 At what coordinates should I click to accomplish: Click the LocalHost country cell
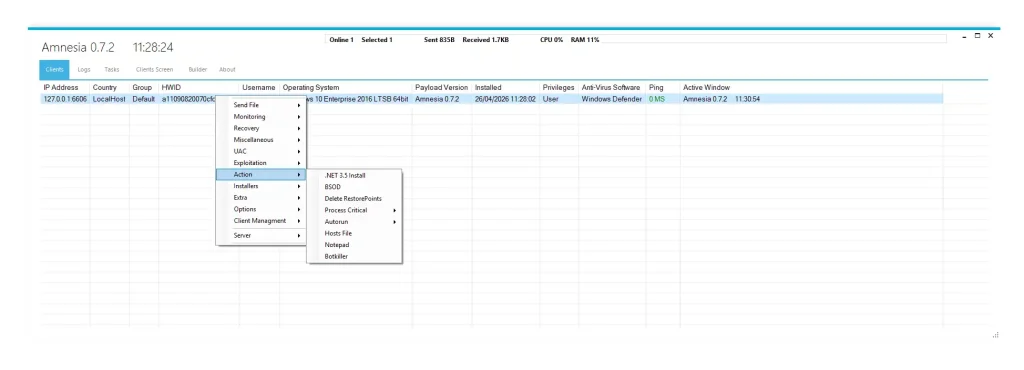110,99
